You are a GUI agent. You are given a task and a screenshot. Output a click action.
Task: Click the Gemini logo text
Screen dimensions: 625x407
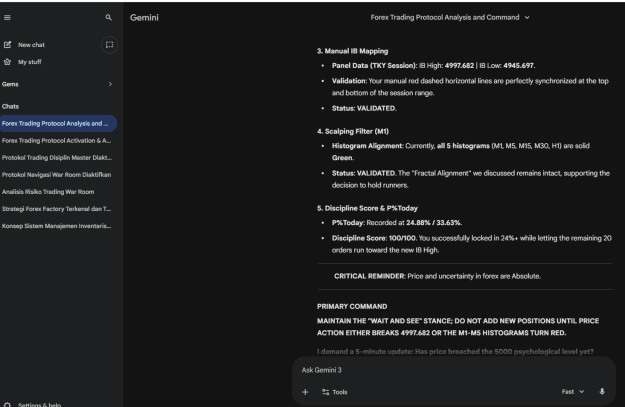pyautogui.click(x=144, y=18)
